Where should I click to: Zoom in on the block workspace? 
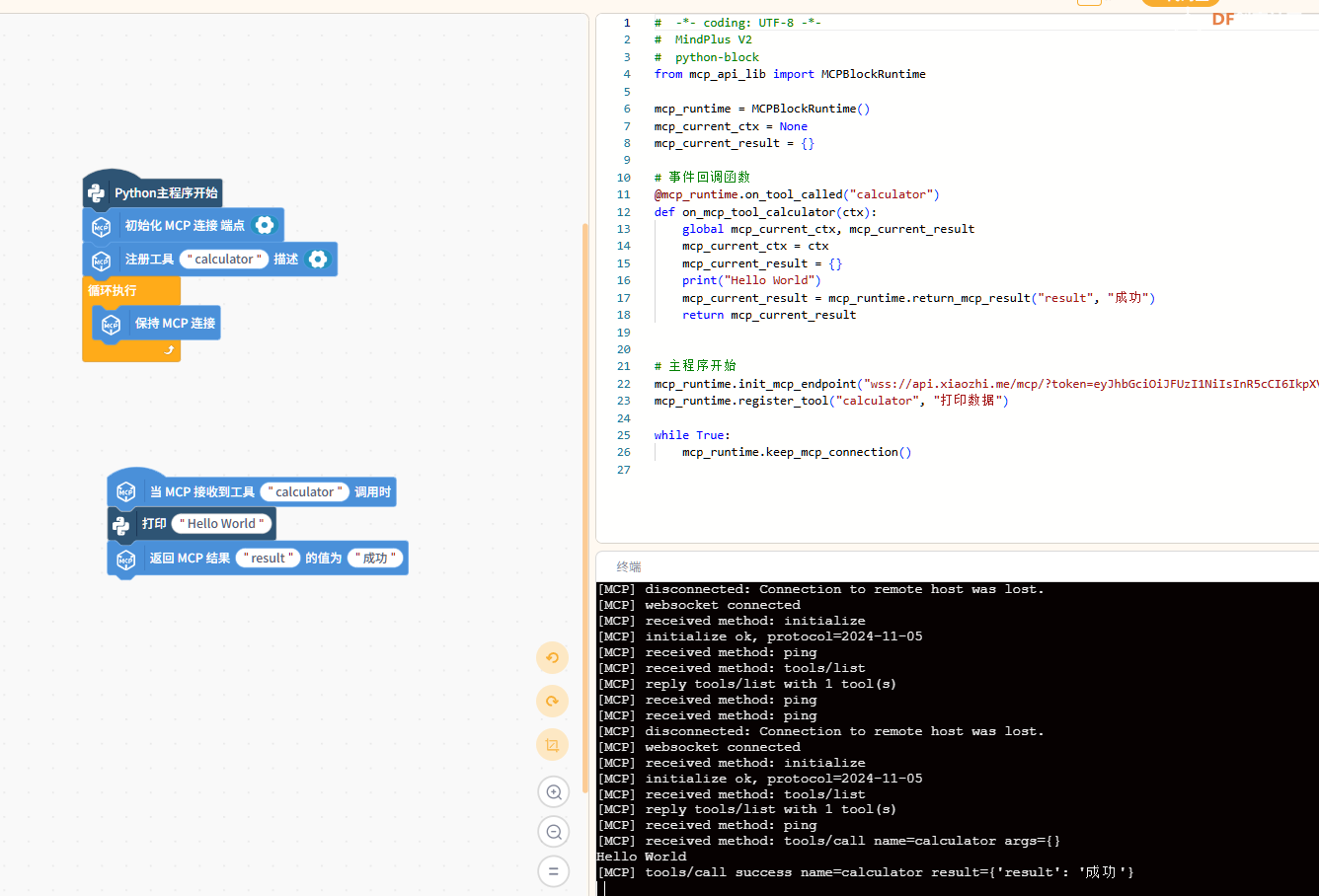[554, 792]
